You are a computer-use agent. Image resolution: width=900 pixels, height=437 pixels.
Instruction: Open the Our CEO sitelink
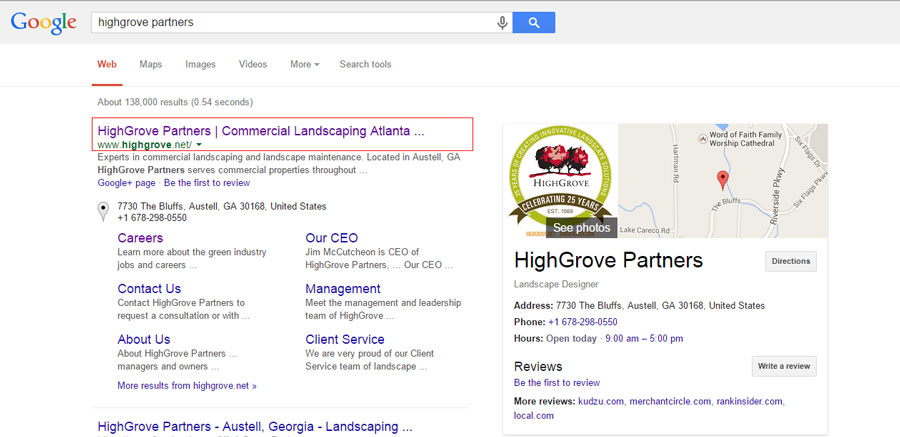pos(331,238)
